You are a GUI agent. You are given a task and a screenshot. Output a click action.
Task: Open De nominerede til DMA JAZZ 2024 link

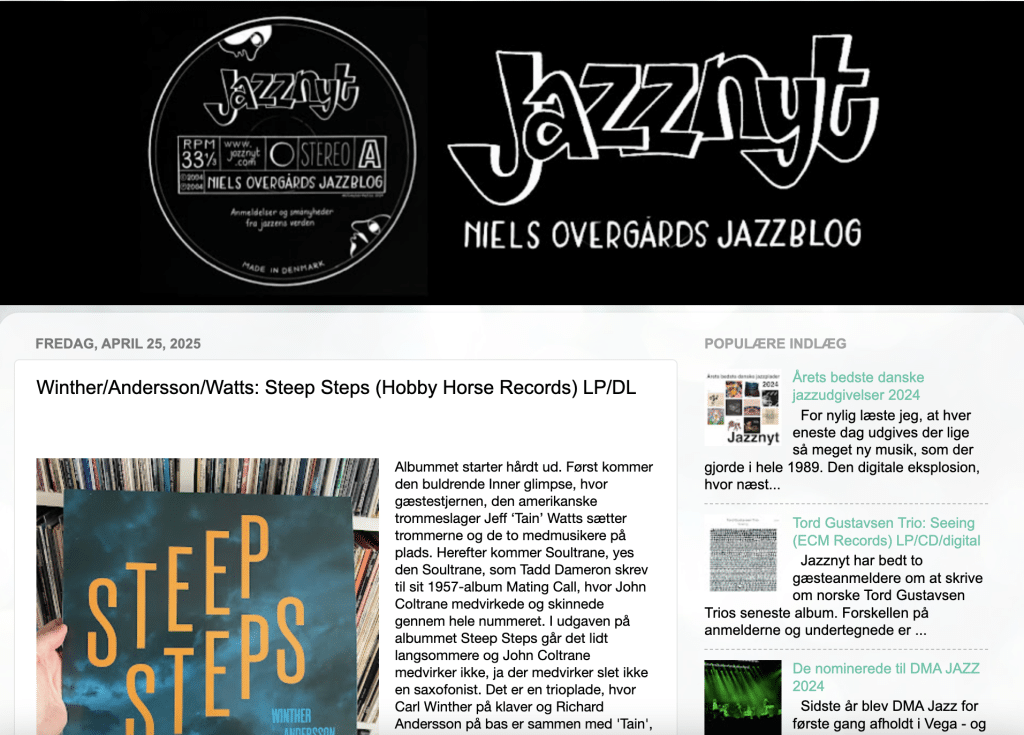click(x=886, y=678)
